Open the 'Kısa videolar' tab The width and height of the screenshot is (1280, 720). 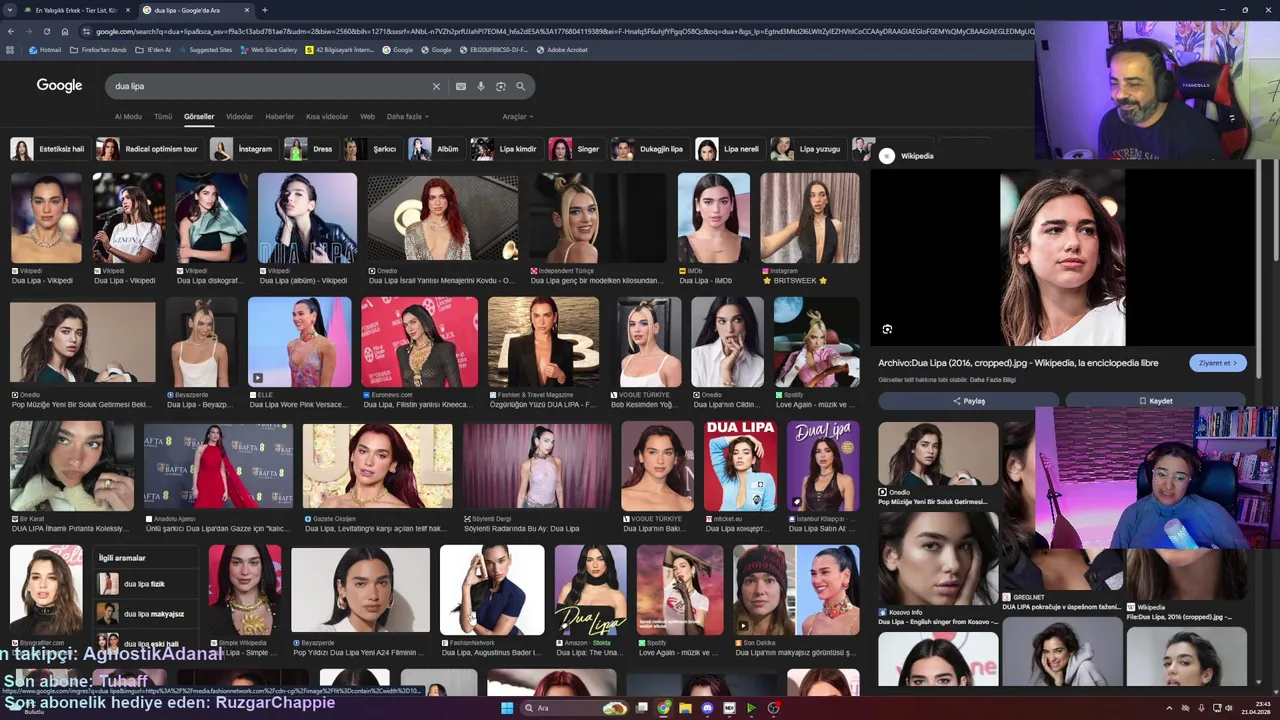pyautogui.click(x=327, y=117)
